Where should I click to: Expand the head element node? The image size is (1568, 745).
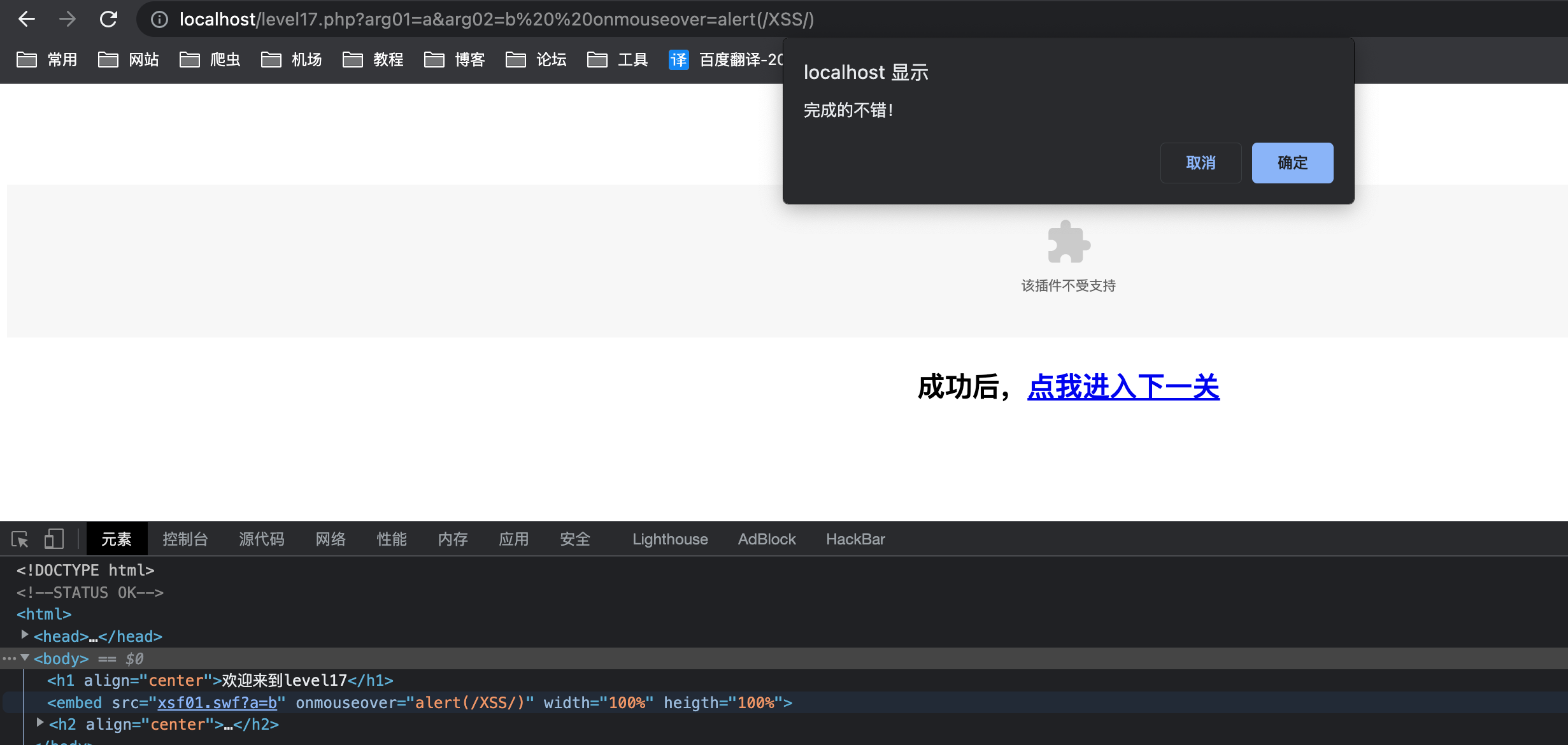[25, 635]
